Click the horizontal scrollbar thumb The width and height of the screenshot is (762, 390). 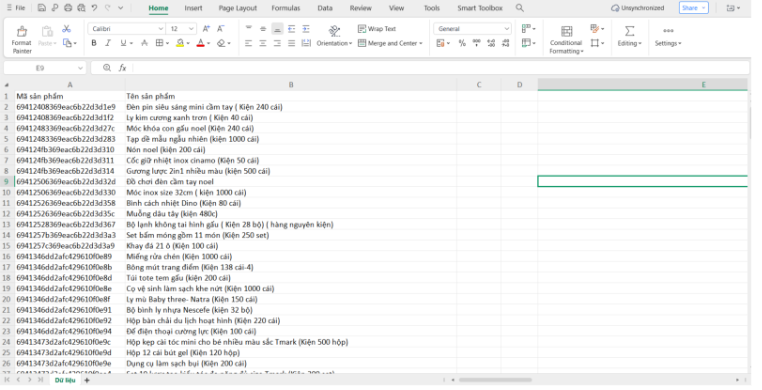coord(495,380)
